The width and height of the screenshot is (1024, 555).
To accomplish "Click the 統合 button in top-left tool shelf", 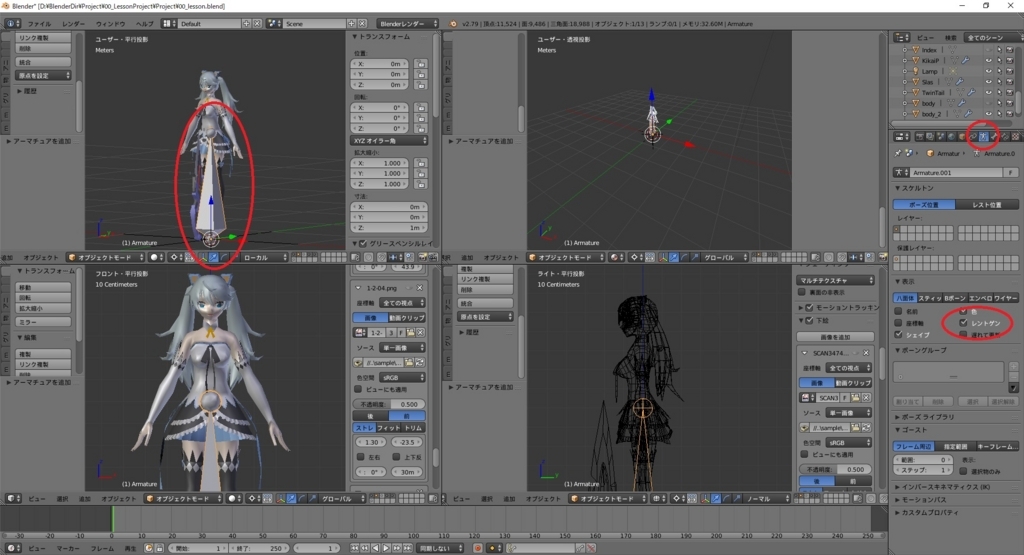I will (x=44, y=62).
